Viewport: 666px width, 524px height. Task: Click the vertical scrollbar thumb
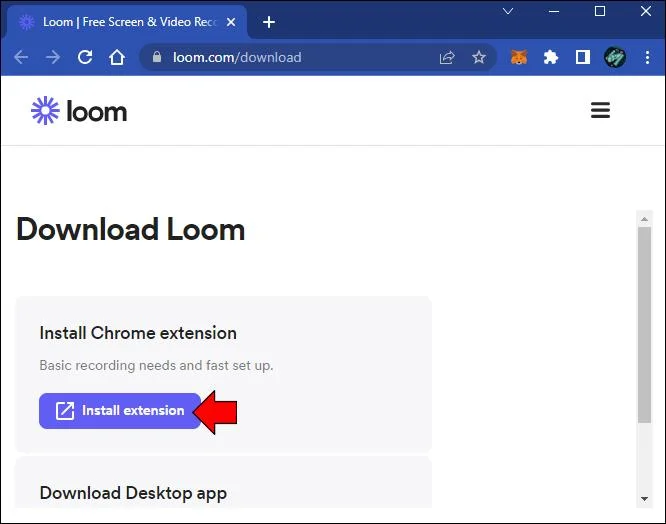click(x=644, y=325)
